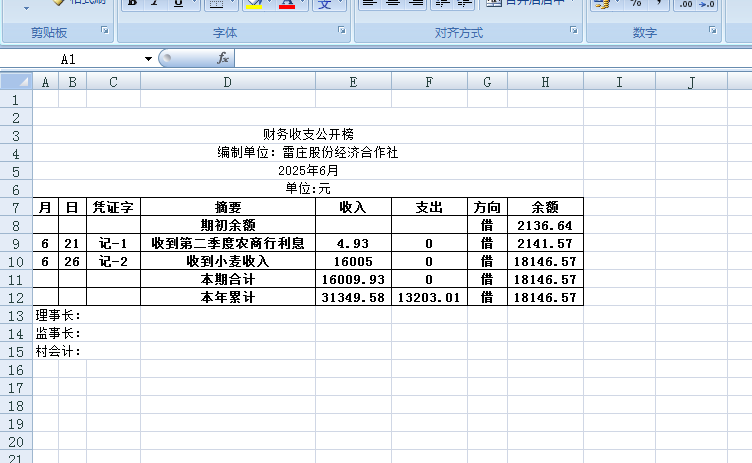
Task: Open the 字体 group dialog launcher
Action: click(342, 32)
